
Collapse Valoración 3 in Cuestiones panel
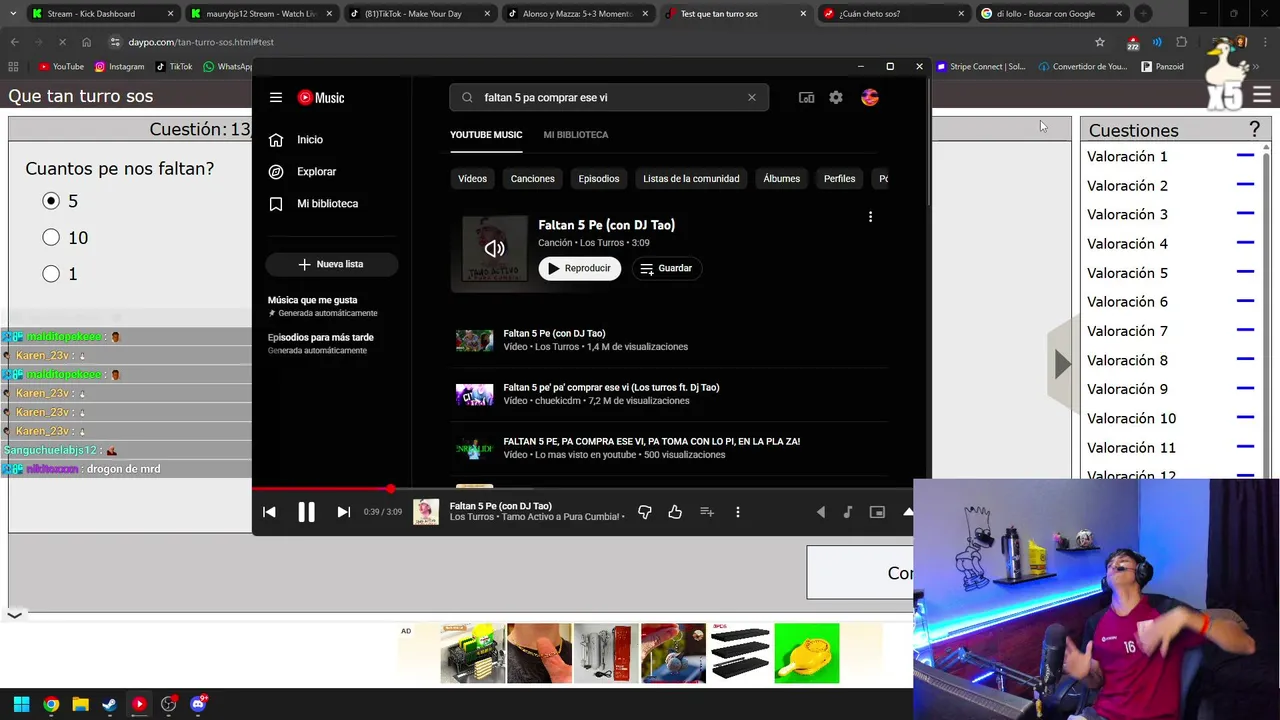(1245, 214)
